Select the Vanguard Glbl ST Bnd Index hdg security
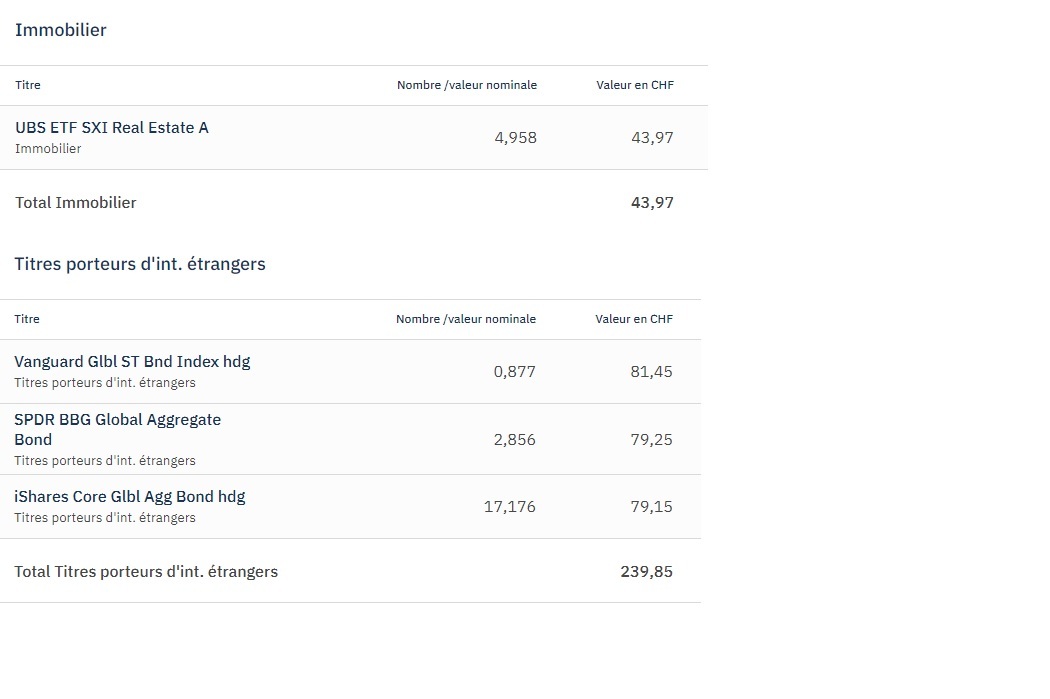Viewport: 1050px width, 699px height. [132, 362]
